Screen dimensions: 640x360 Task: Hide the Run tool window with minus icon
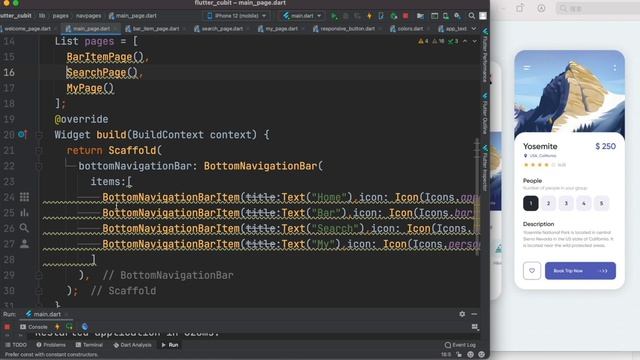pyautogui.click(x=474, y=314)
